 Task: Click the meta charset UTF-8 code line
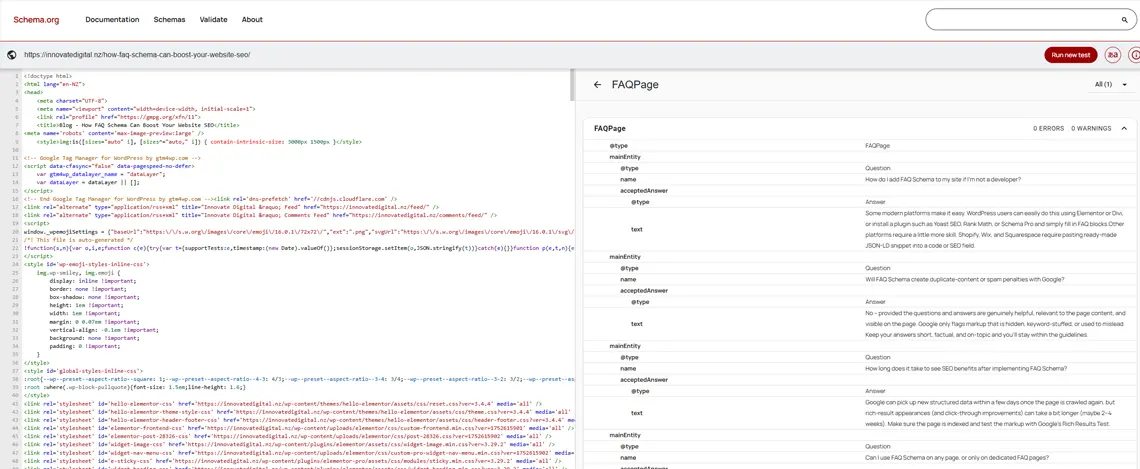pos(71,100)
